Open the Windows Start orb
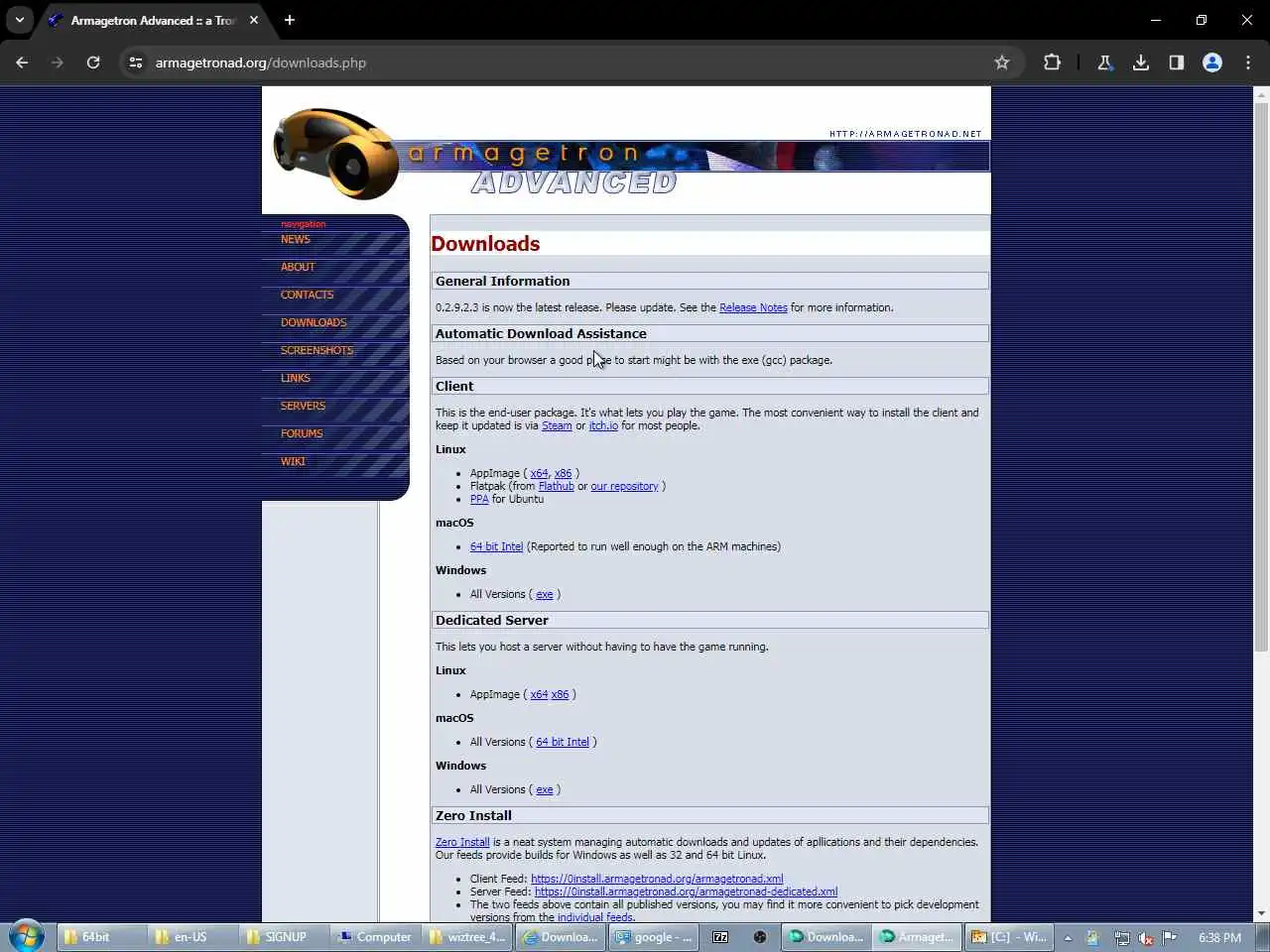Image resolution: width=1270 pixels, height=952 pixels. click(26, 936)
